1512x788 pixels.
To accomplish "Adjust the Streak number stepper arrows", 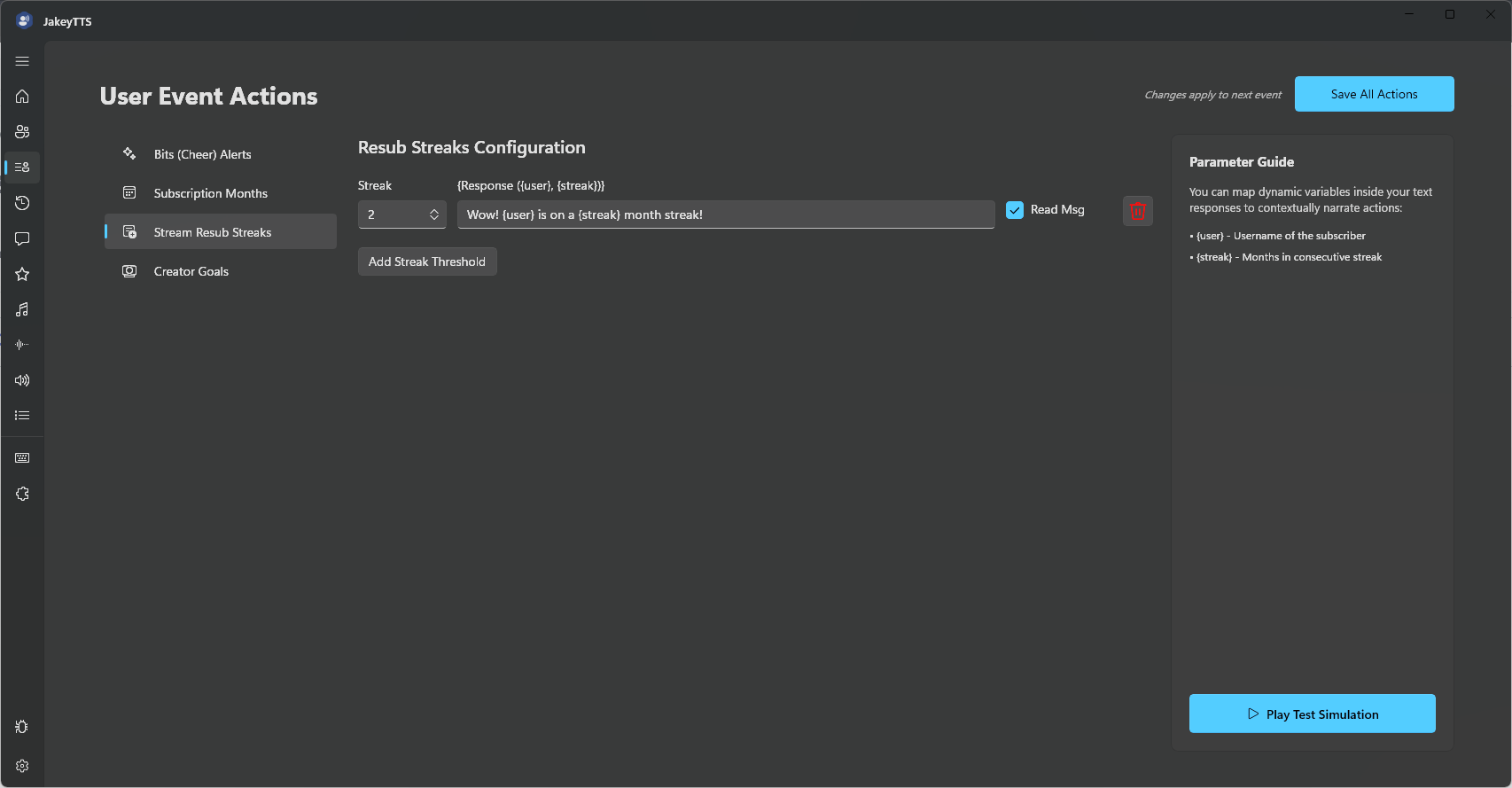I will point(434,215).
